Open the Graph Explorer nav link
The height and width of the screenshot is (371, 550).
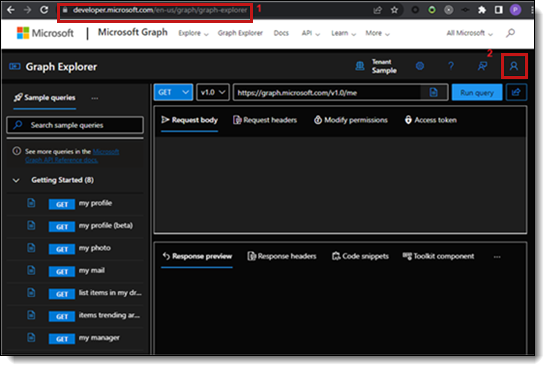point(240,33)
